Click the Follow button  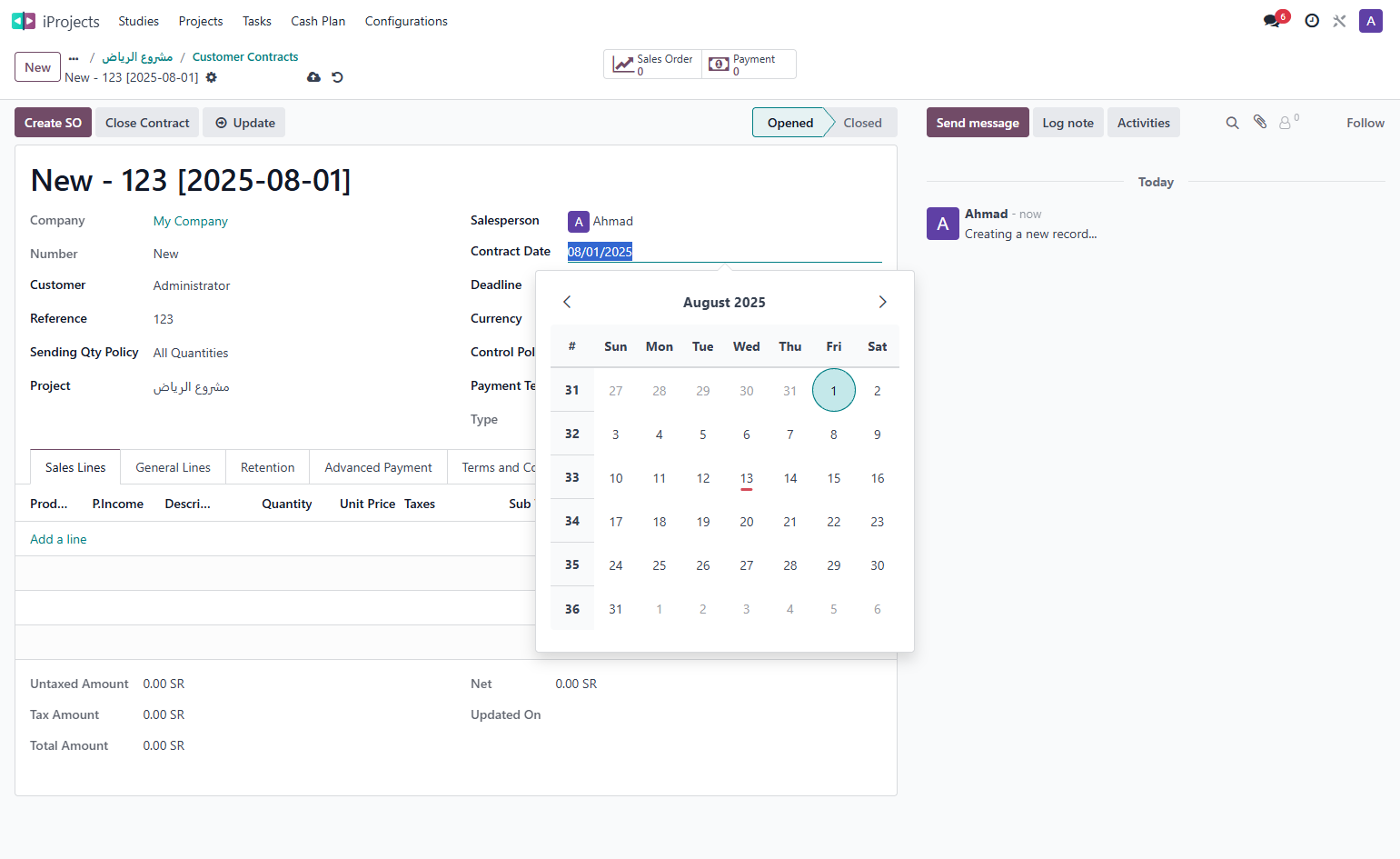coord(1365,123)
